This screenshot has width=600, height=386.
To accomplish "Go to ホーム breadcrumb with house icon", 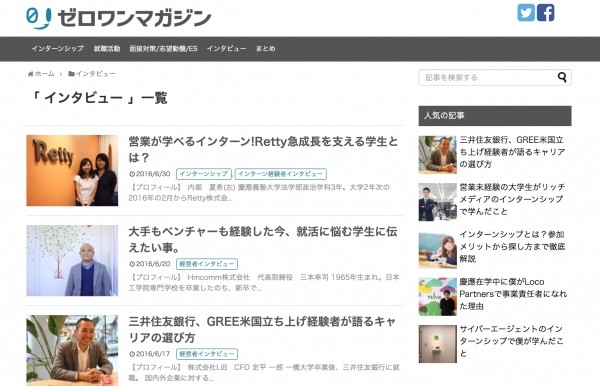I will click(x=41, y=74).
